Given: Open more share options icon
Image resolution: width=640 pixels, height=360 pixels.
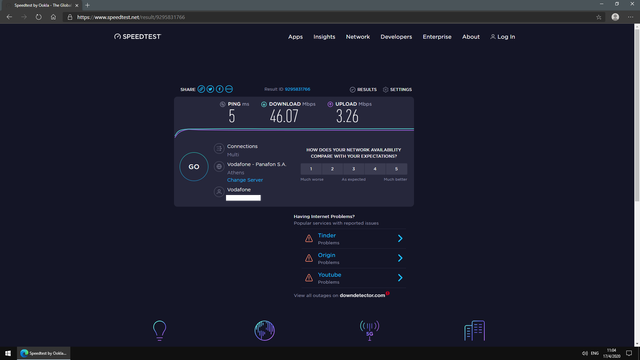Looking at the screenshot, I should pos(229,89).
